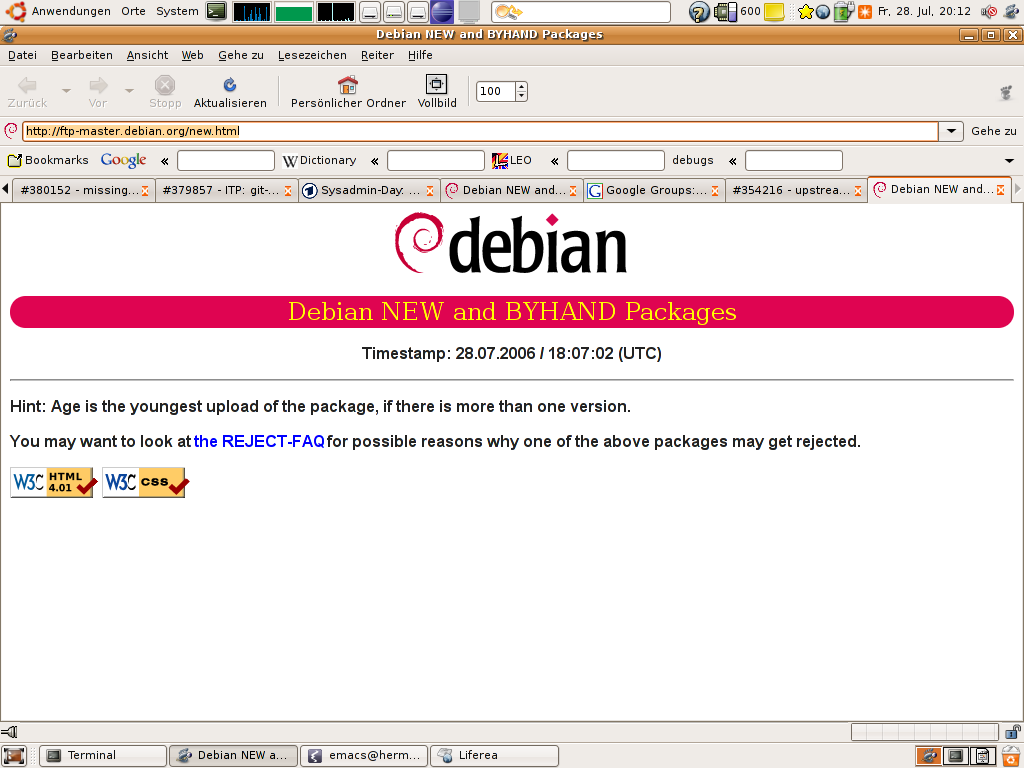
Task: Increase zoom level with stepper up arrow
Action: point(521,87)
